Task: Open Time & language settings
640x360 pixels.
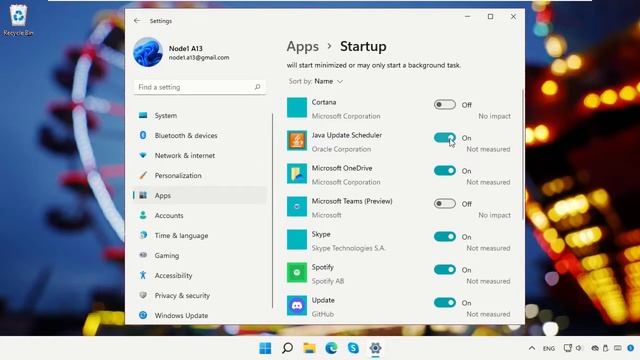Action: 200,236
